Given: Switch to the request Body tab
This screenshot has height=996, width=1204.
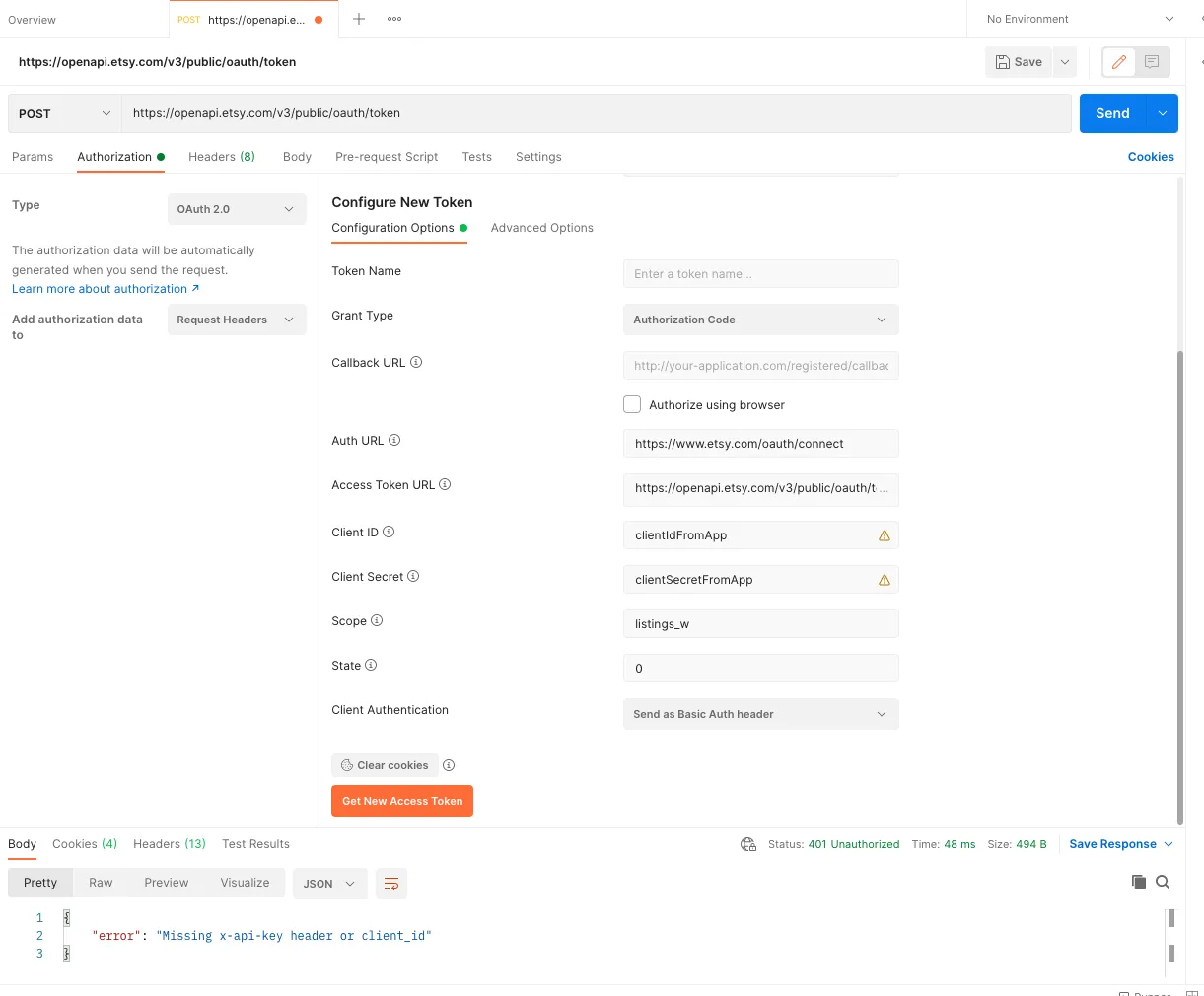Looking at the screenshot, I should (x=297, y=157).
